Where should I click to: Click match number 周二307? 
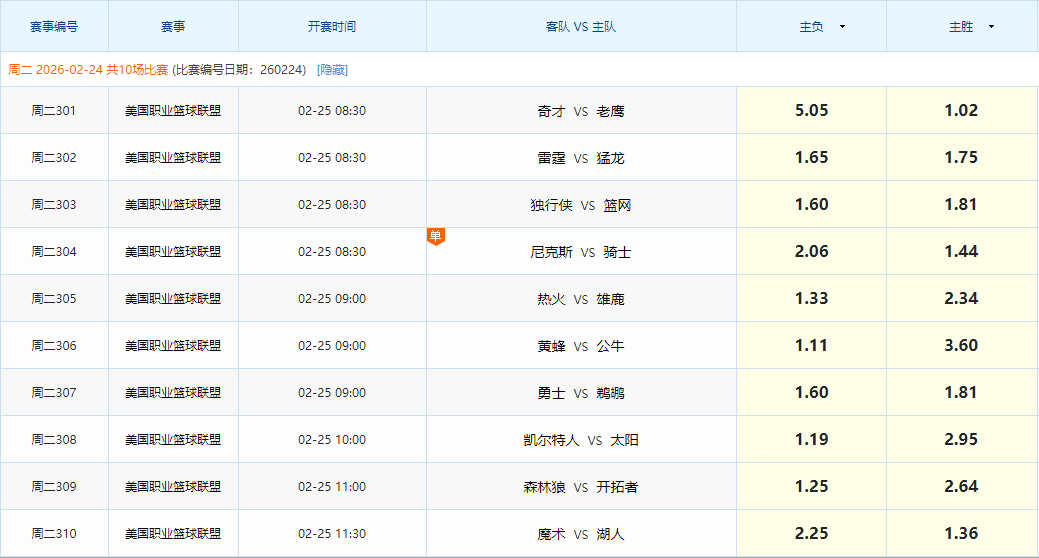tap(54, 393)
